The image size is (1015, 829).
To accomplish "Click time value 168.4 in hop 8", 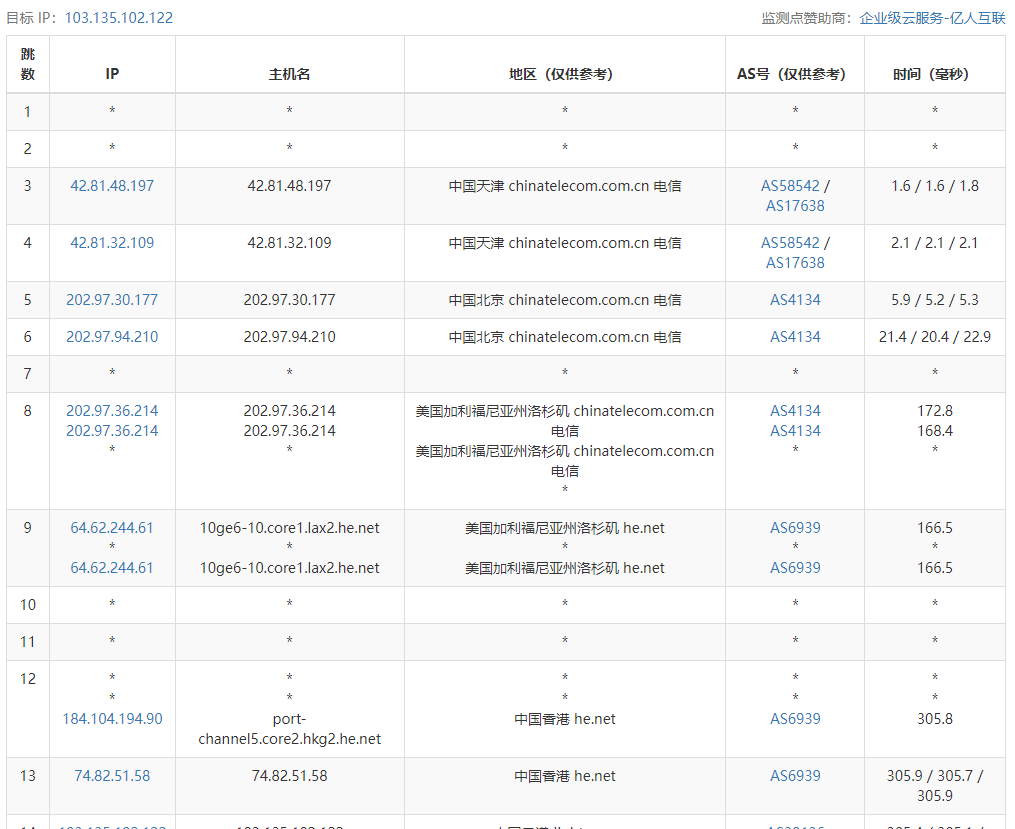I will 935,431.
